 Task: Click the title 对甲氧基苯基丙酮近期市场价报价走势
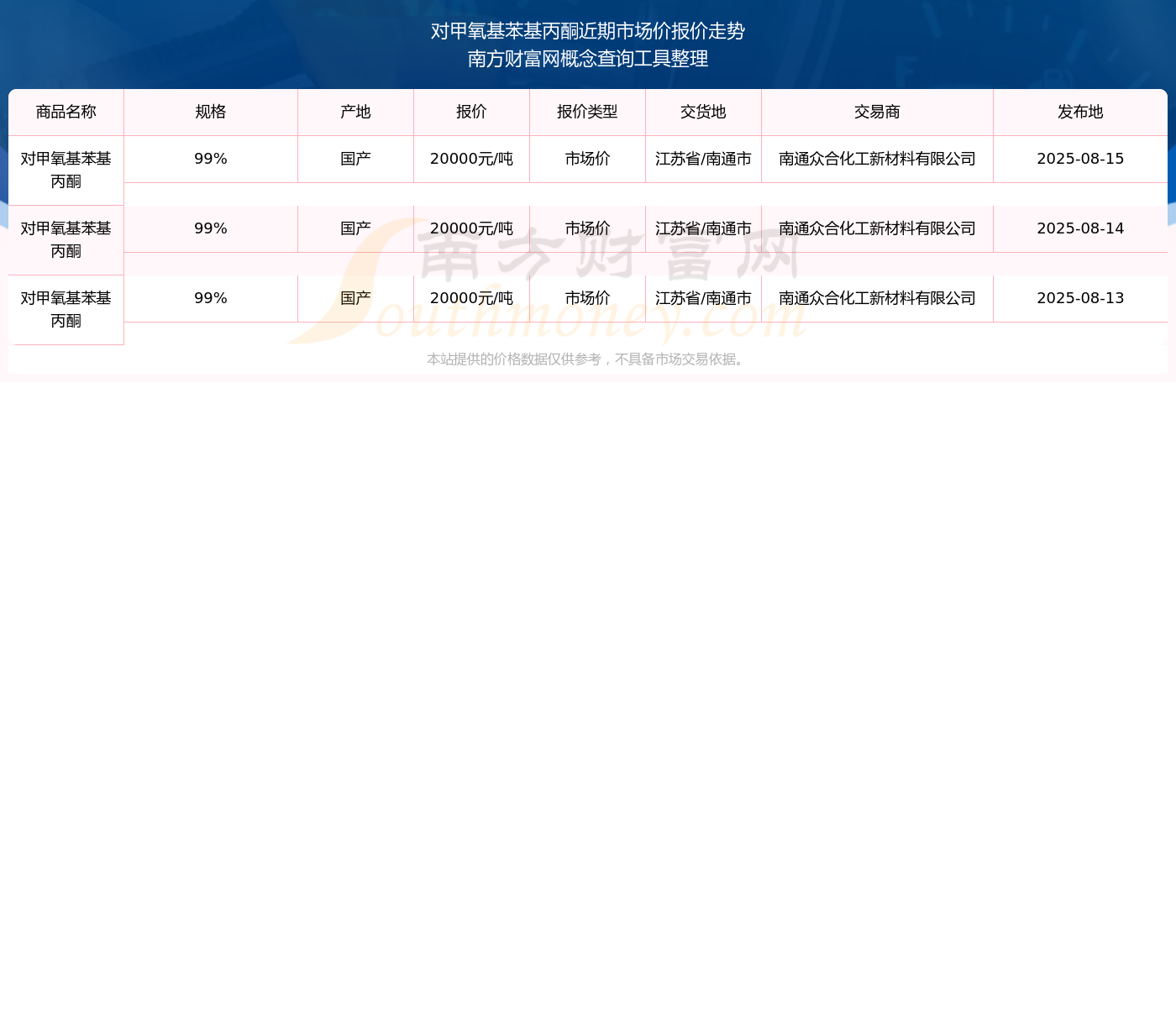588,31
